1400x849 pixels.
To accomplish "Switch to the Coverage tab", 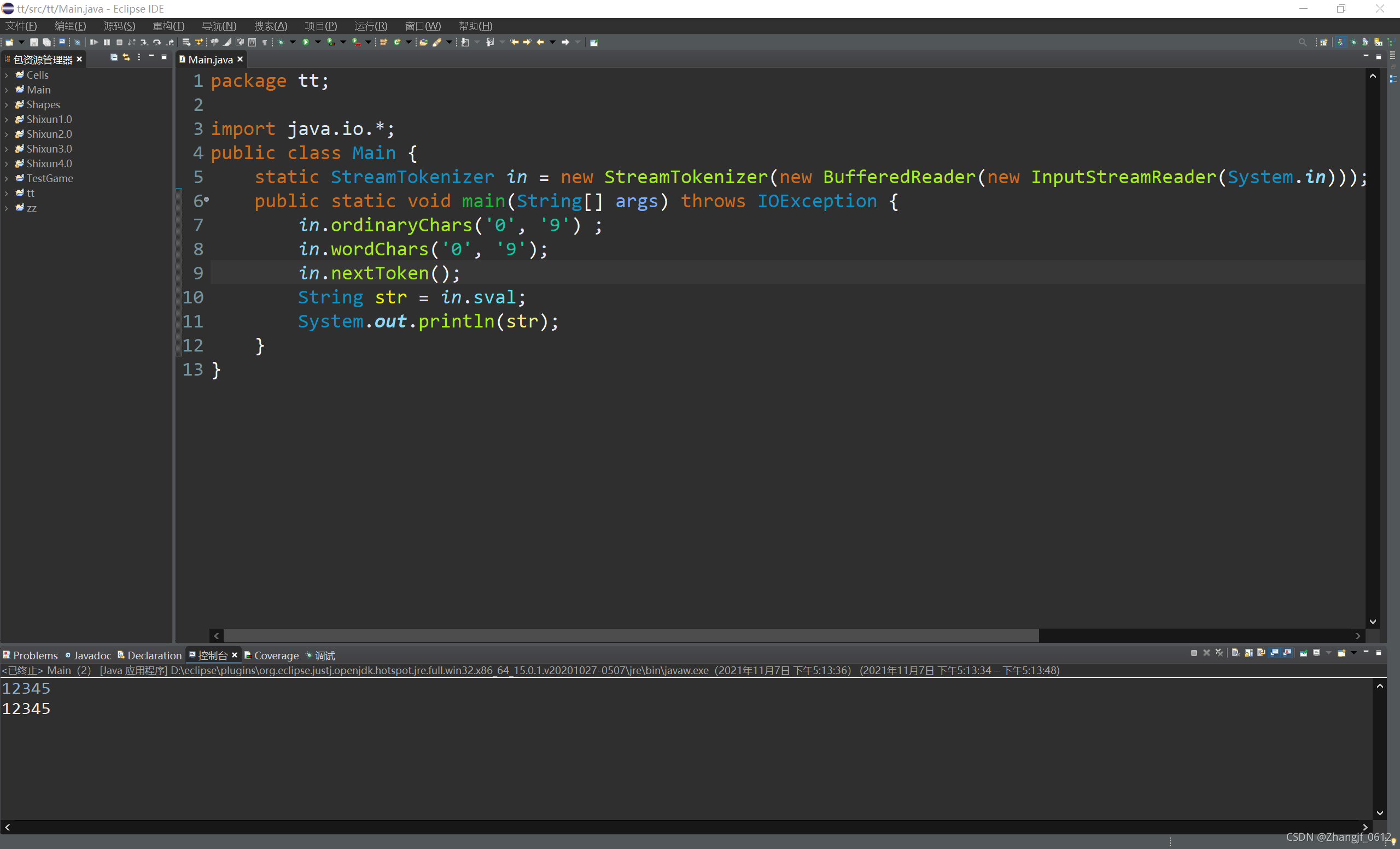I will pos(277,655).
